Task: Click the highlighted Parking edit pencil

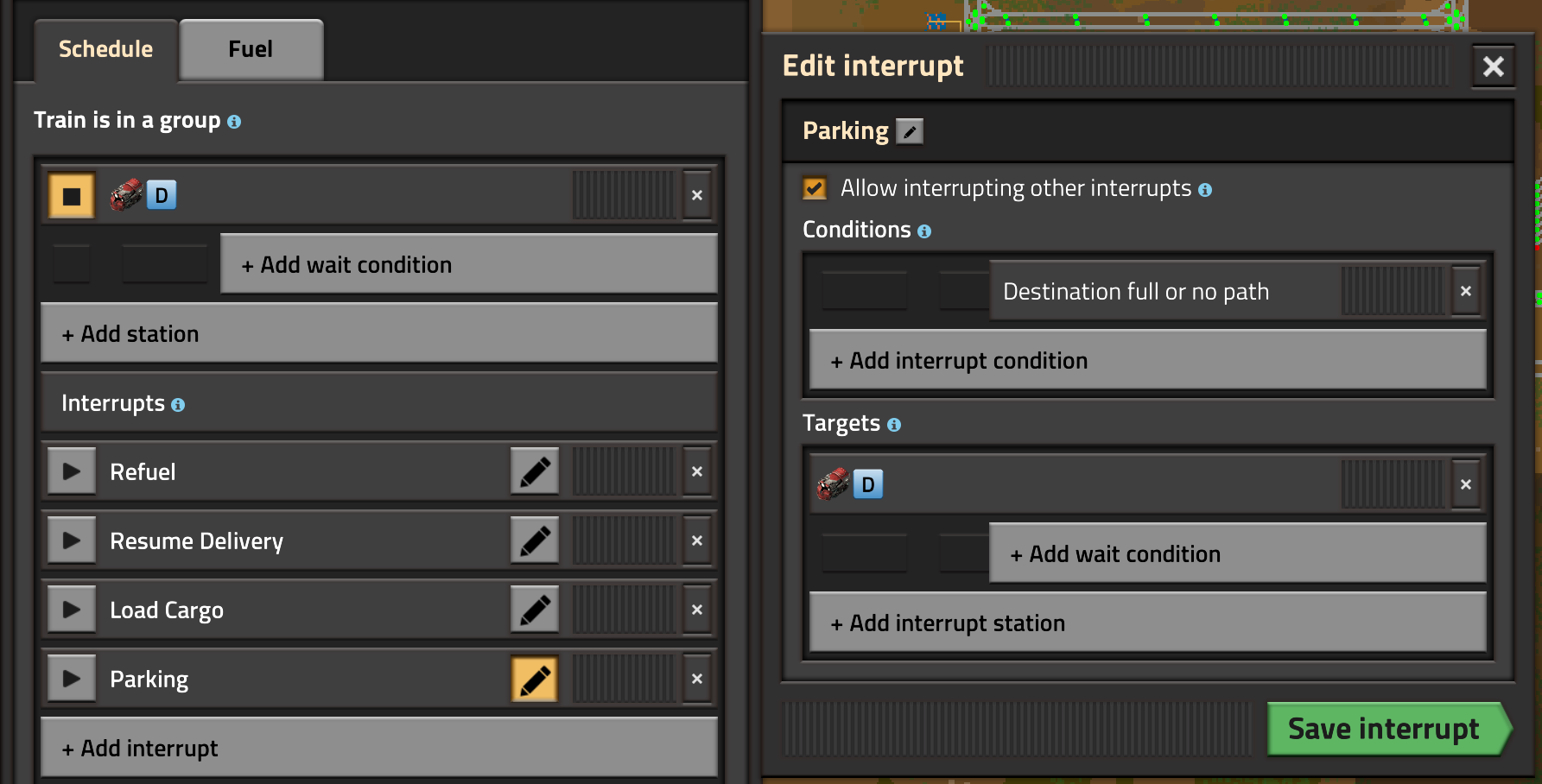Action: (535, 679)
